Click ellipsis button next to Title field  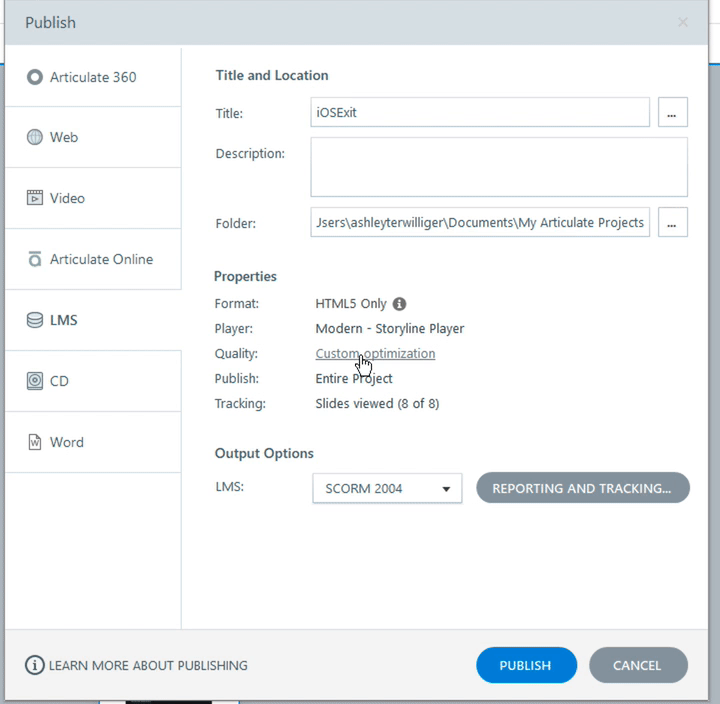672,113
